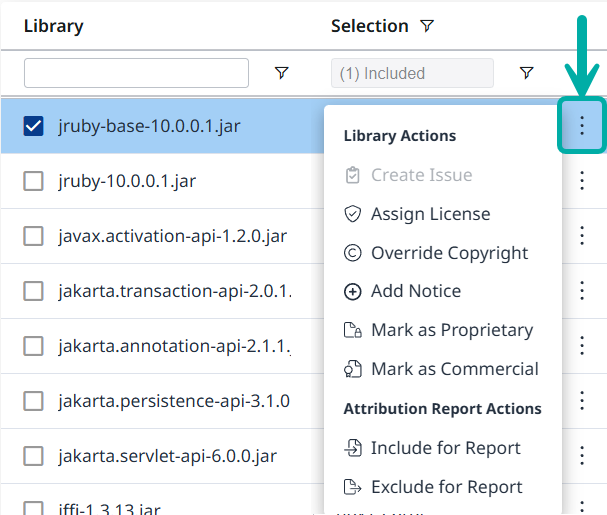Image resolution: width=607 pixels, height=515 pixels.
Task: Choose Include for Report action
Action: (445, 448)
